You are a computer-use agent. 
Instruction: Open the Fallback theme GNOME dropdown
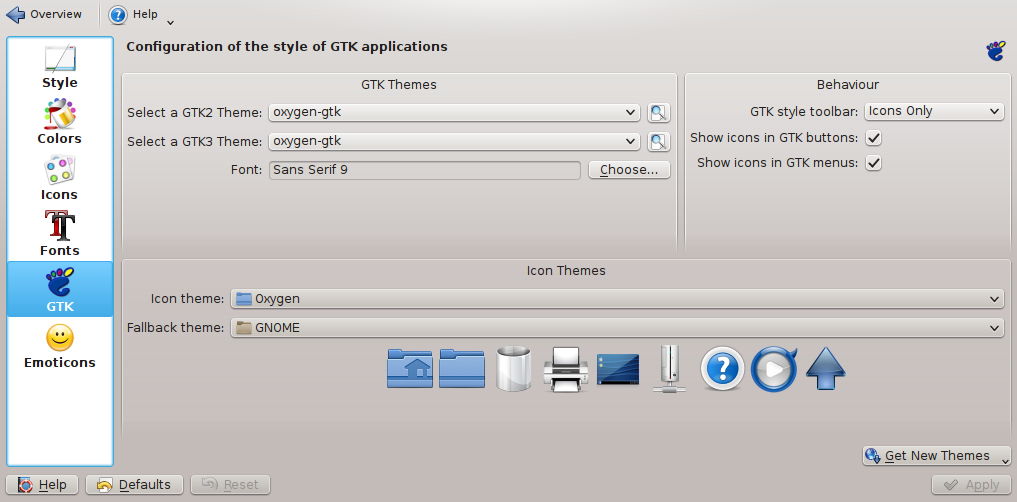click(x=616, y=328)
